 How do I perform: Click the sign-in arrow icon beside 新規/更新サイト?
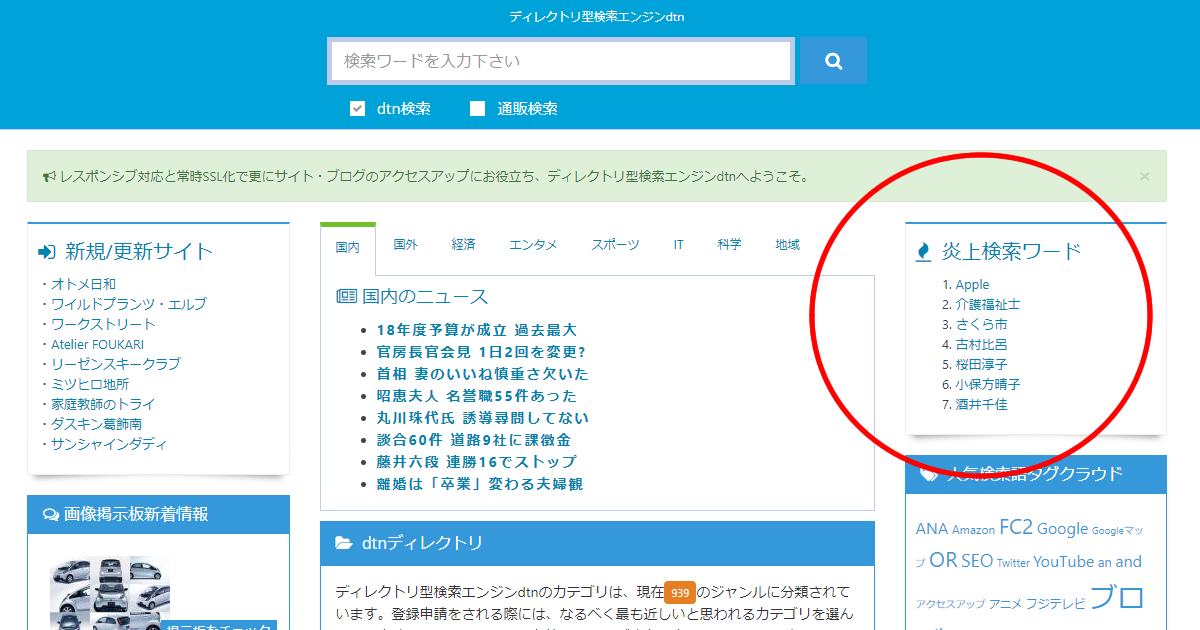coord(46,252)
